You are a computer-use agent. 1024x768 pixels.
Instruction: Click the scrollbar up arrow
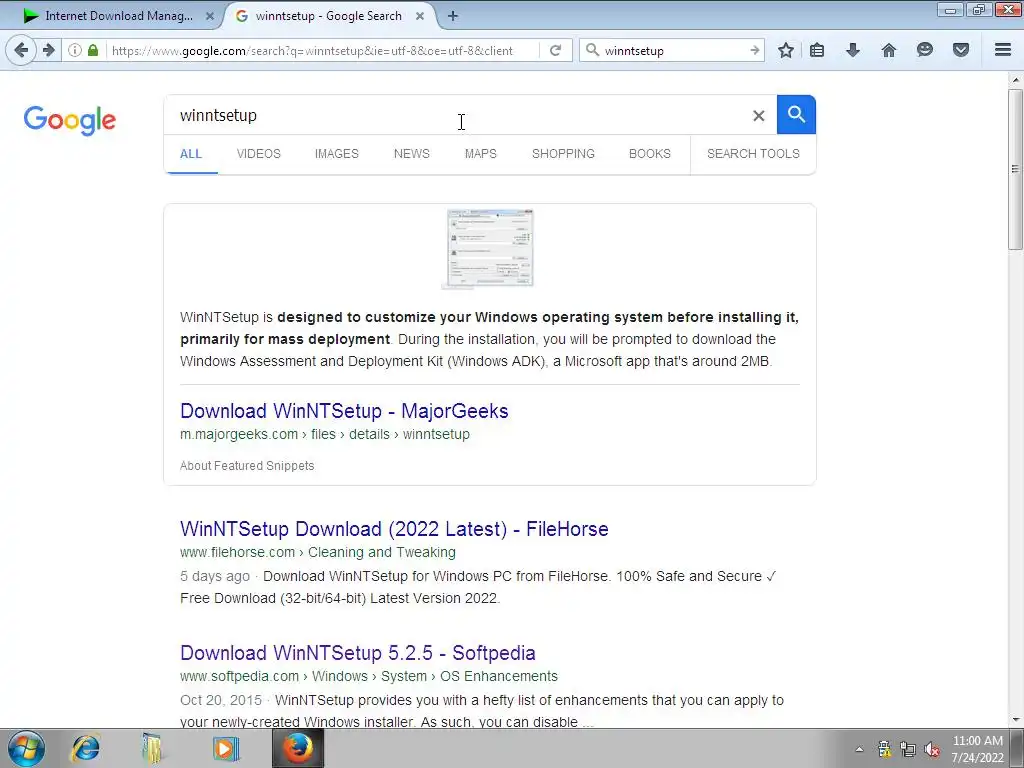click(1015, 80)
